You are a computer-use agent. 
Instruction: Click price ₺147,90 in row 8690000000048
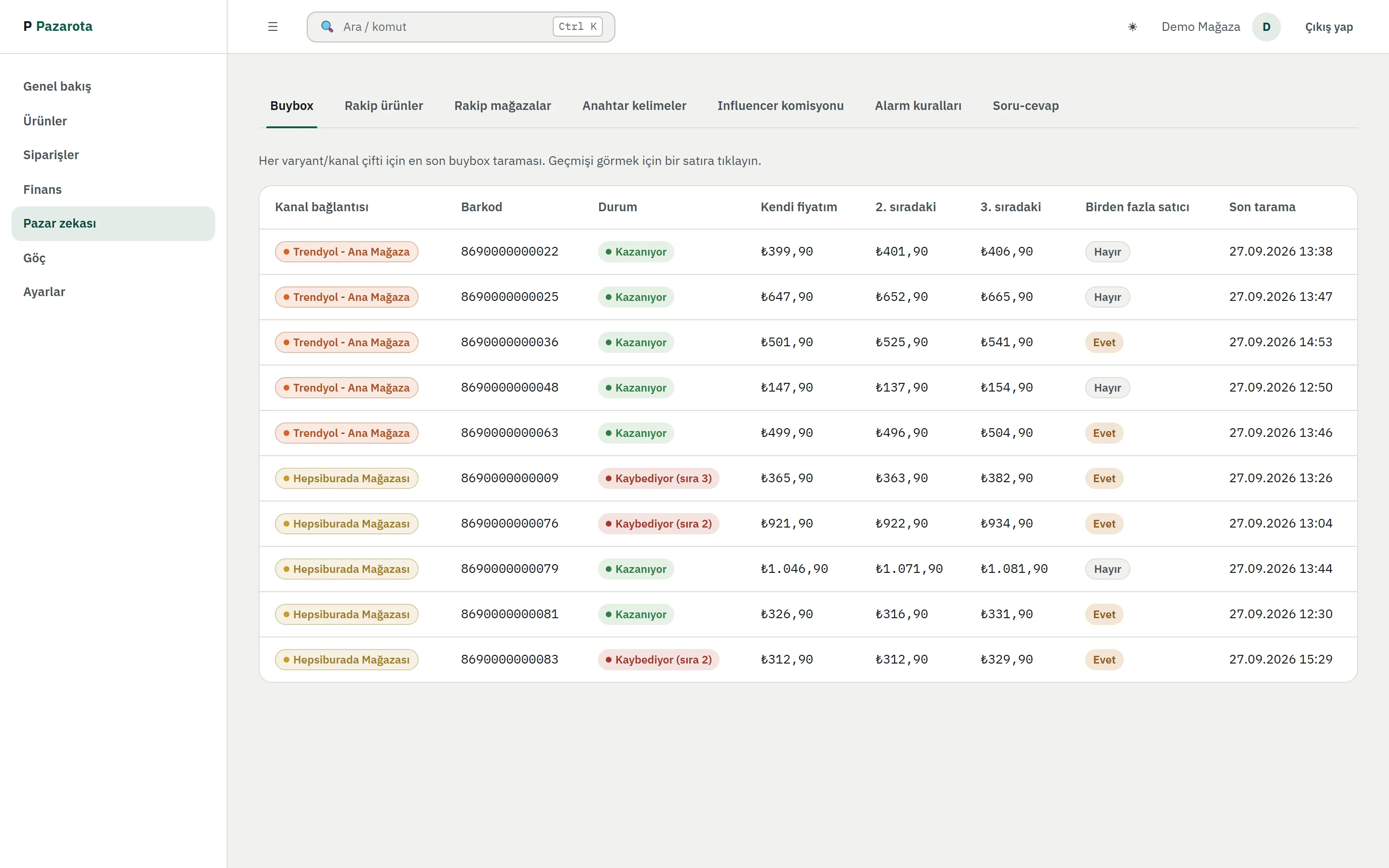coord(786,388)
